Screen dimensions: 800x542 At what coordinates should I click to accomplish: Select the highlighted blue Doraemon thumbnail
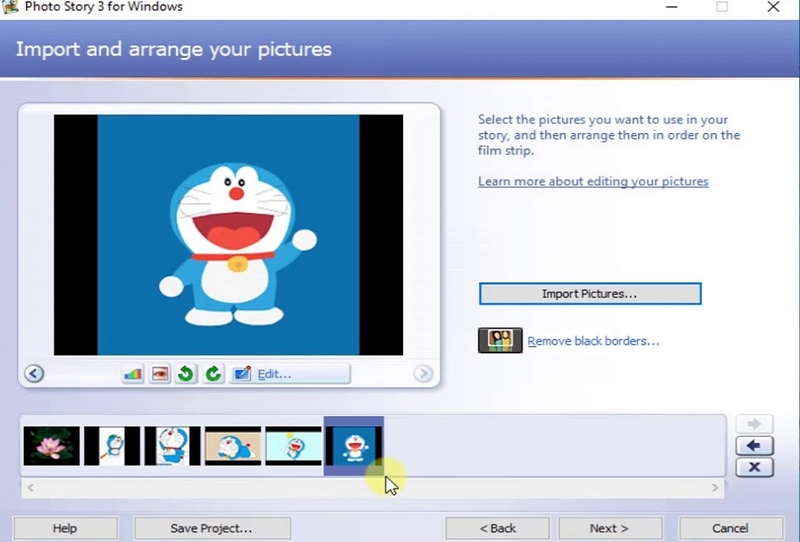point(354,446)
